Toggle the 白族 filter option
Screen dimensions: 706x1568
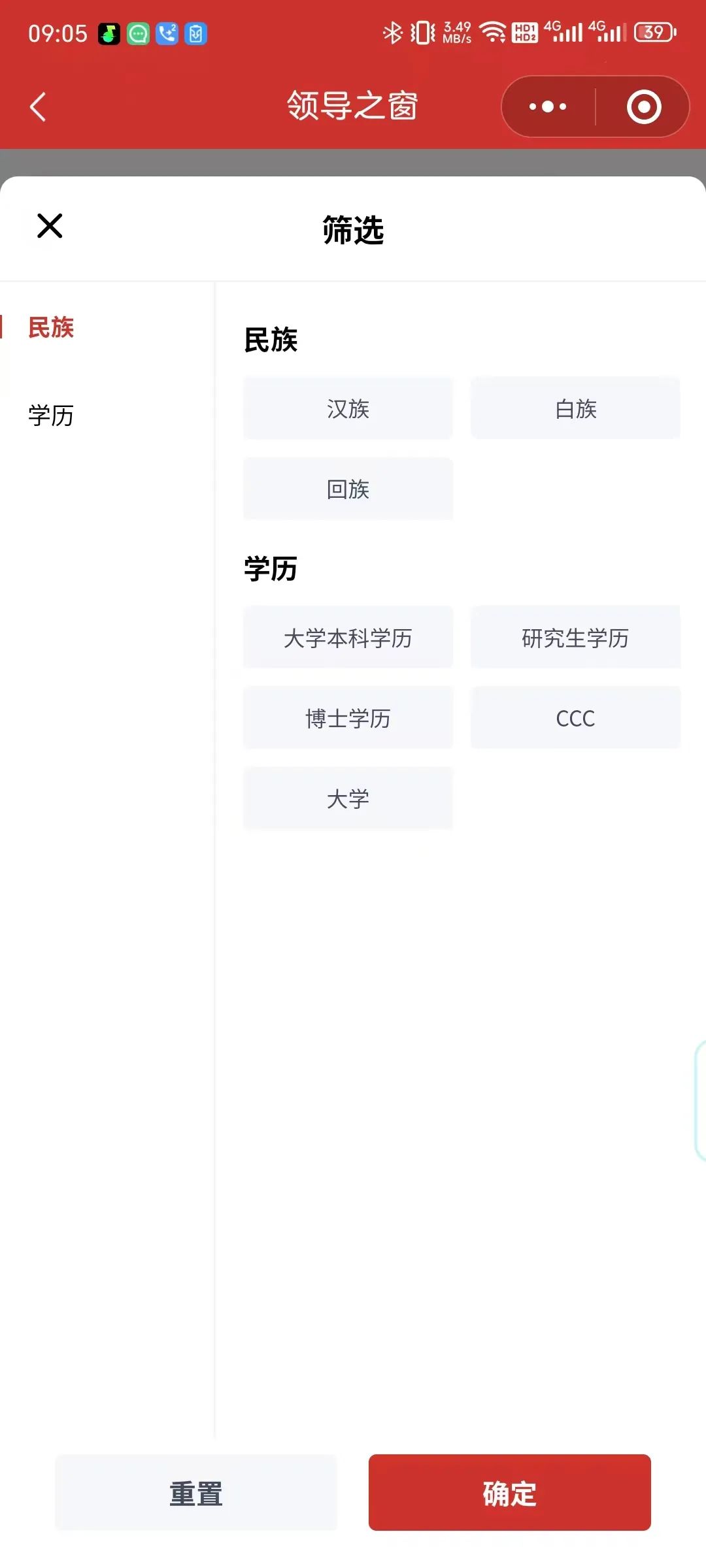(x=575, y=409)
